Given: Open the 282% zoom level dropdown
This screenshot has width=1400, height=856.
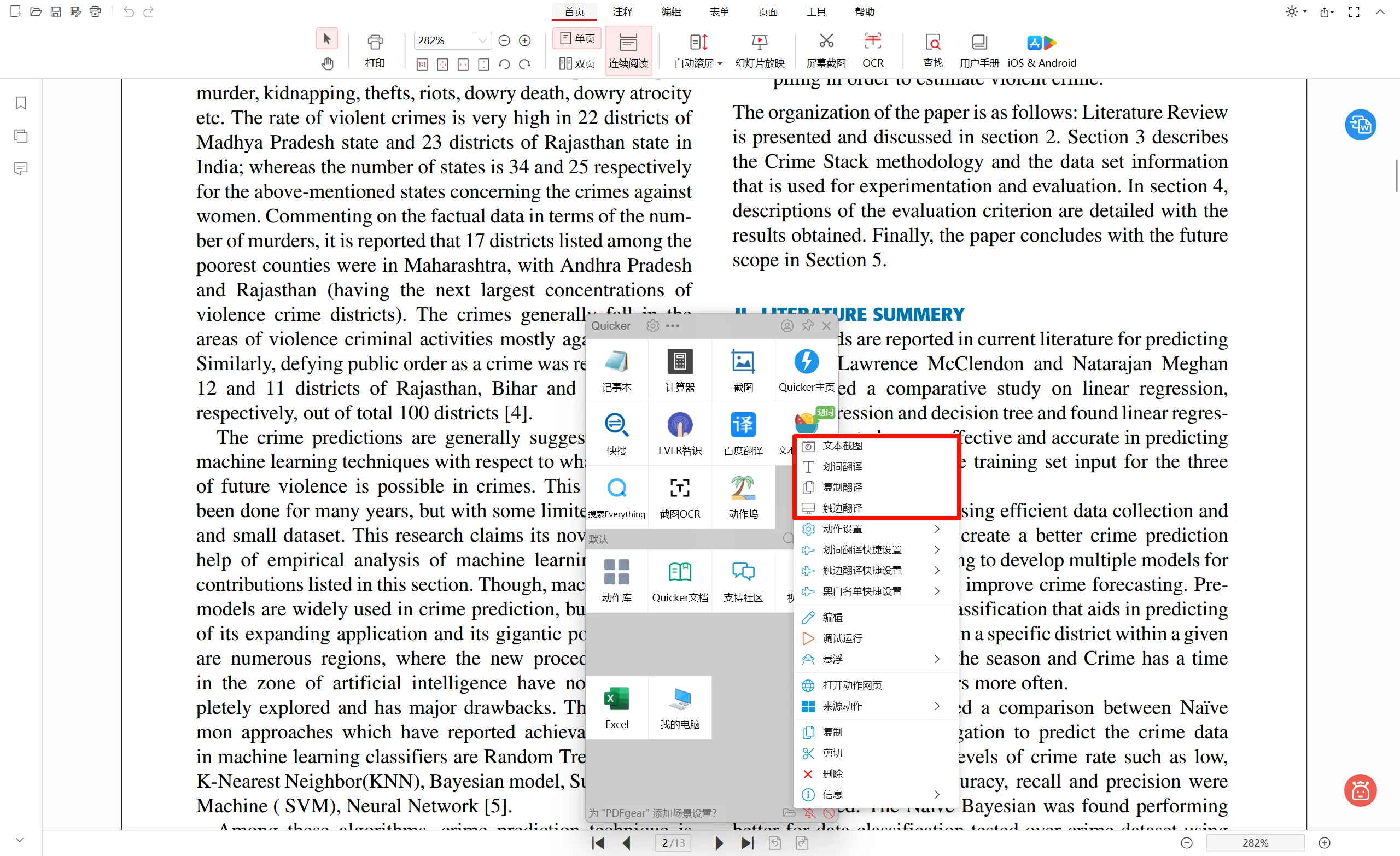Looking at the screenshot, I should (482, 40).
